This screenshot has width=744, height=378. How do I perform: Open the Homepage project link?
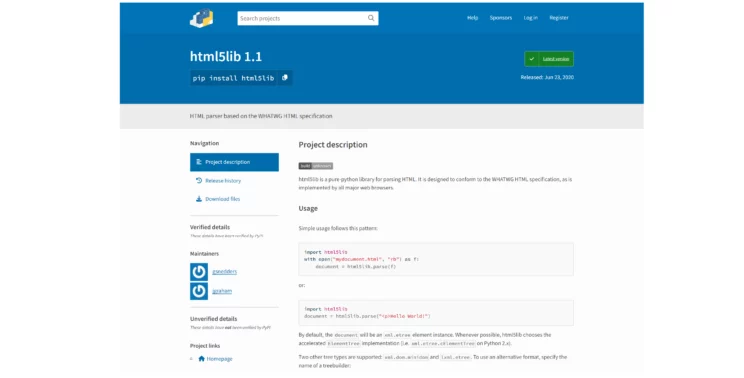tap(219, 359)
